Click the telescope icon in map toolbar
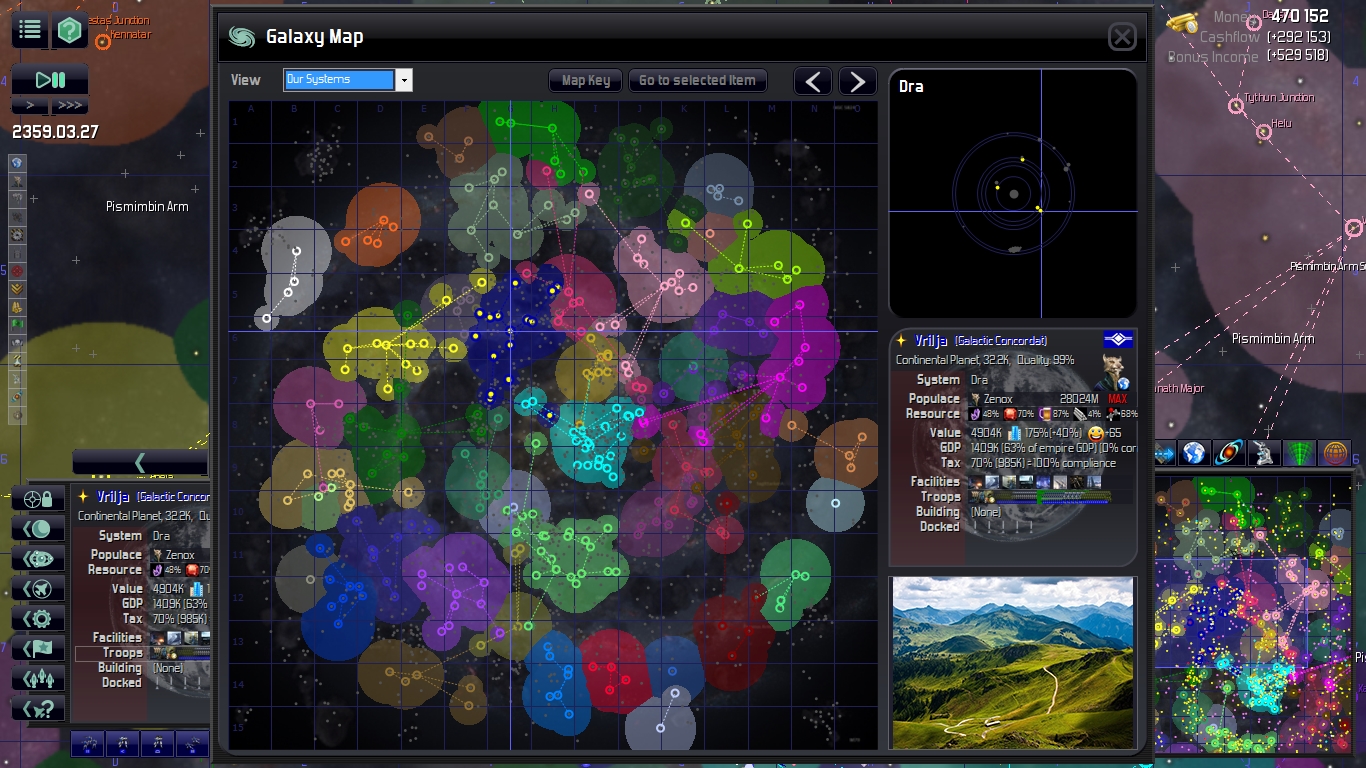This screenshot has width=1366, height=768. [1264, 453]
